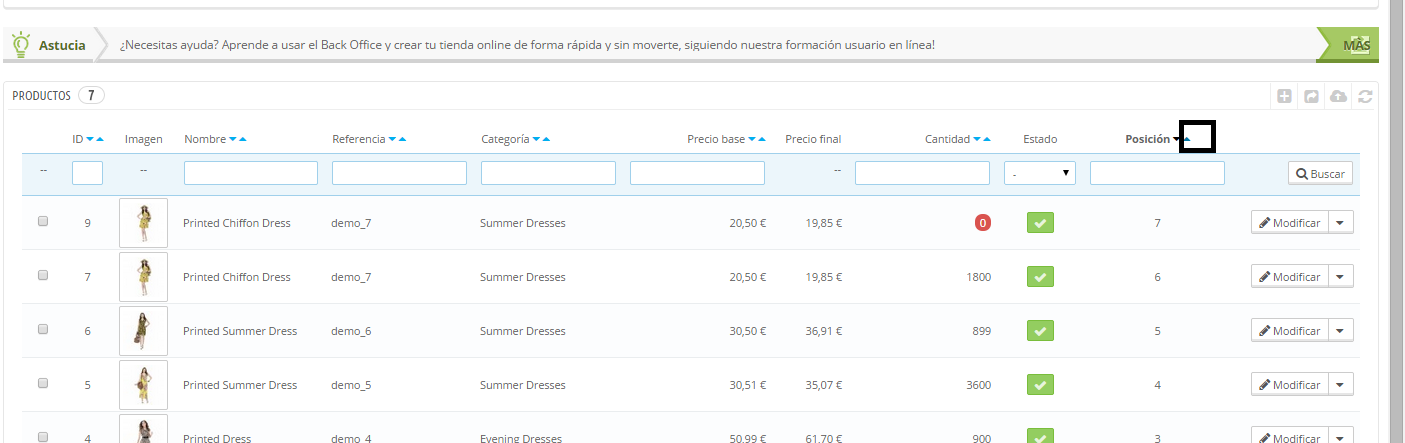This screenshot has width=1405, height=443.
Task: Sort Precio base descending with down arrow
Action: point(752,140)
